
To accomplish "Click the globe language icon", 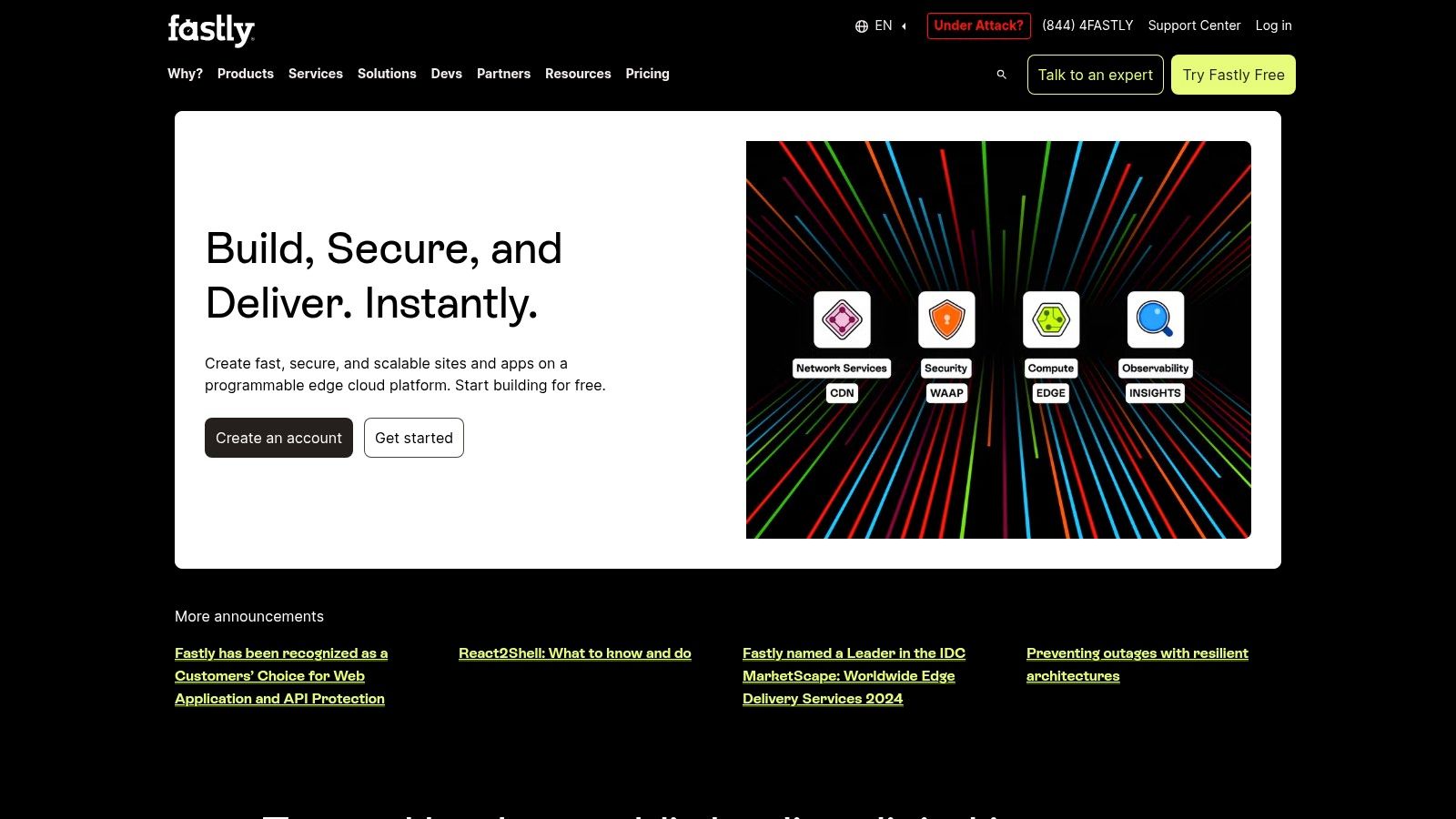I will (x=861, y=26).
